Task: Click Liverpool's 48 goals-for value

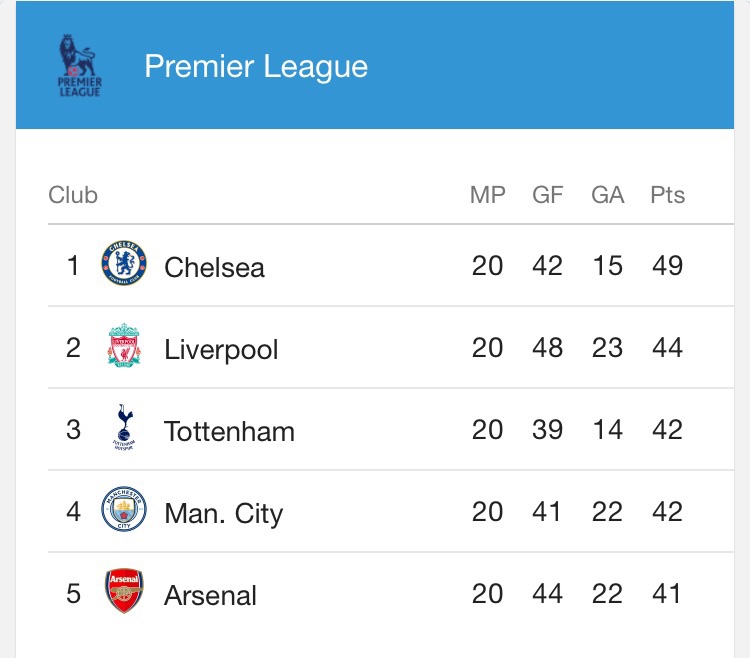Action: click(x=548, y=348)
